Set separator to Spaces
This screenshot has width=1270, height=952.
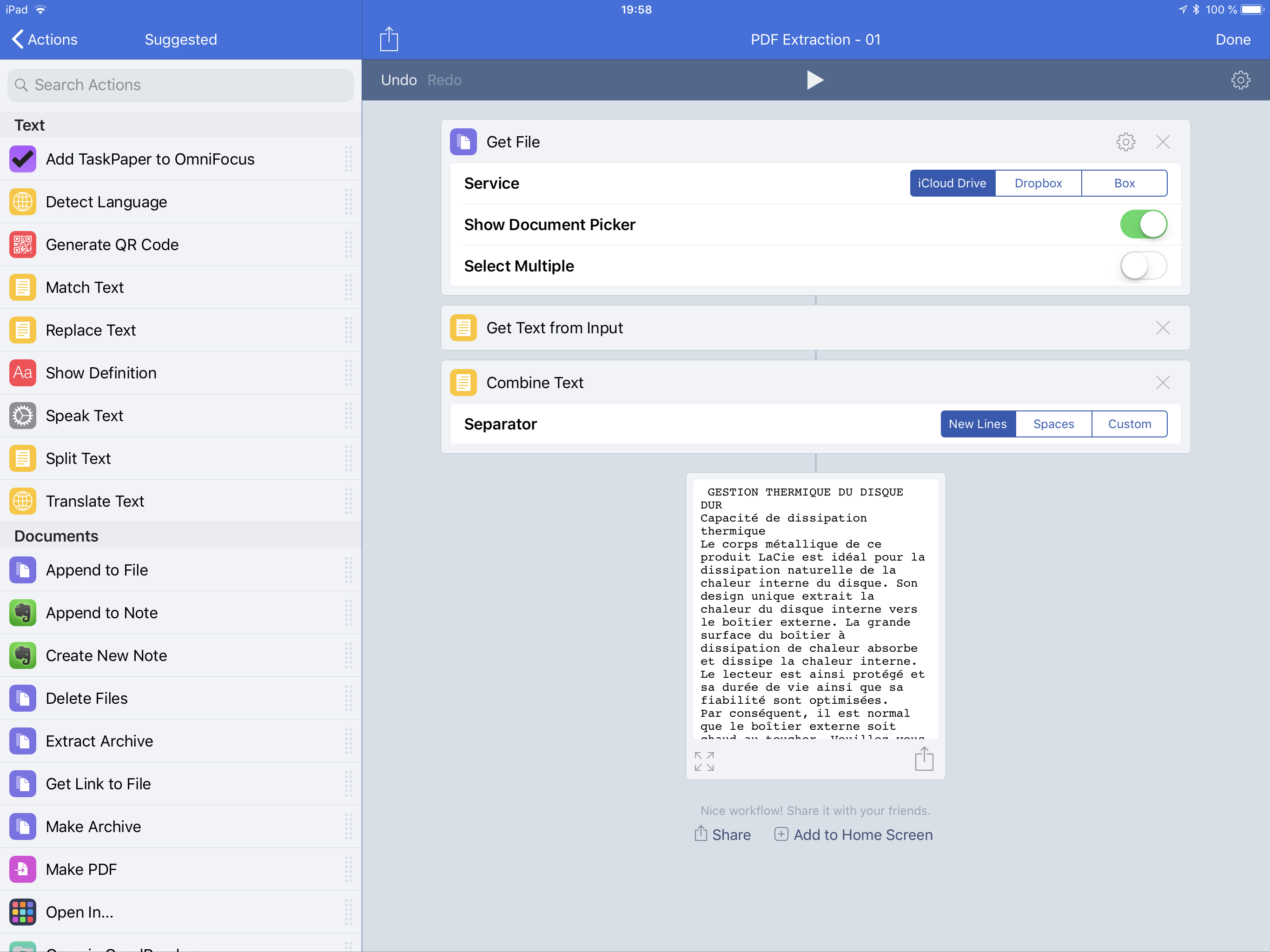tap(1053, 424)
